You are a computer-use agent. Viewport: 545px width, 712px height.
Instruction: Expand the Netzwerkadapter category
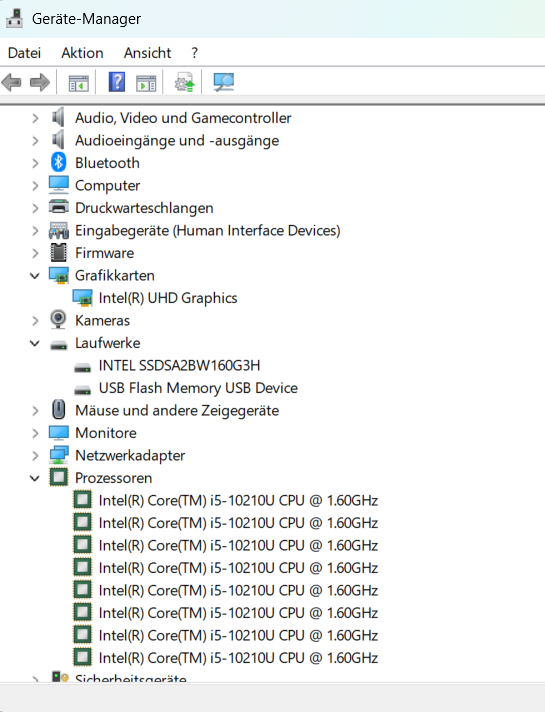pos(35,456)
